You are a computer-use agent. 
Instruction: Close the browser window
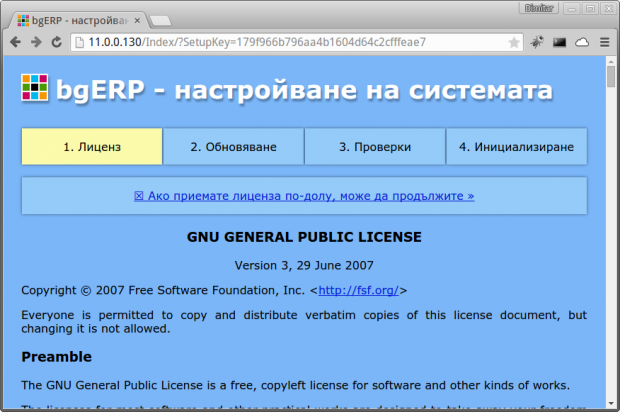coord(609,8)
